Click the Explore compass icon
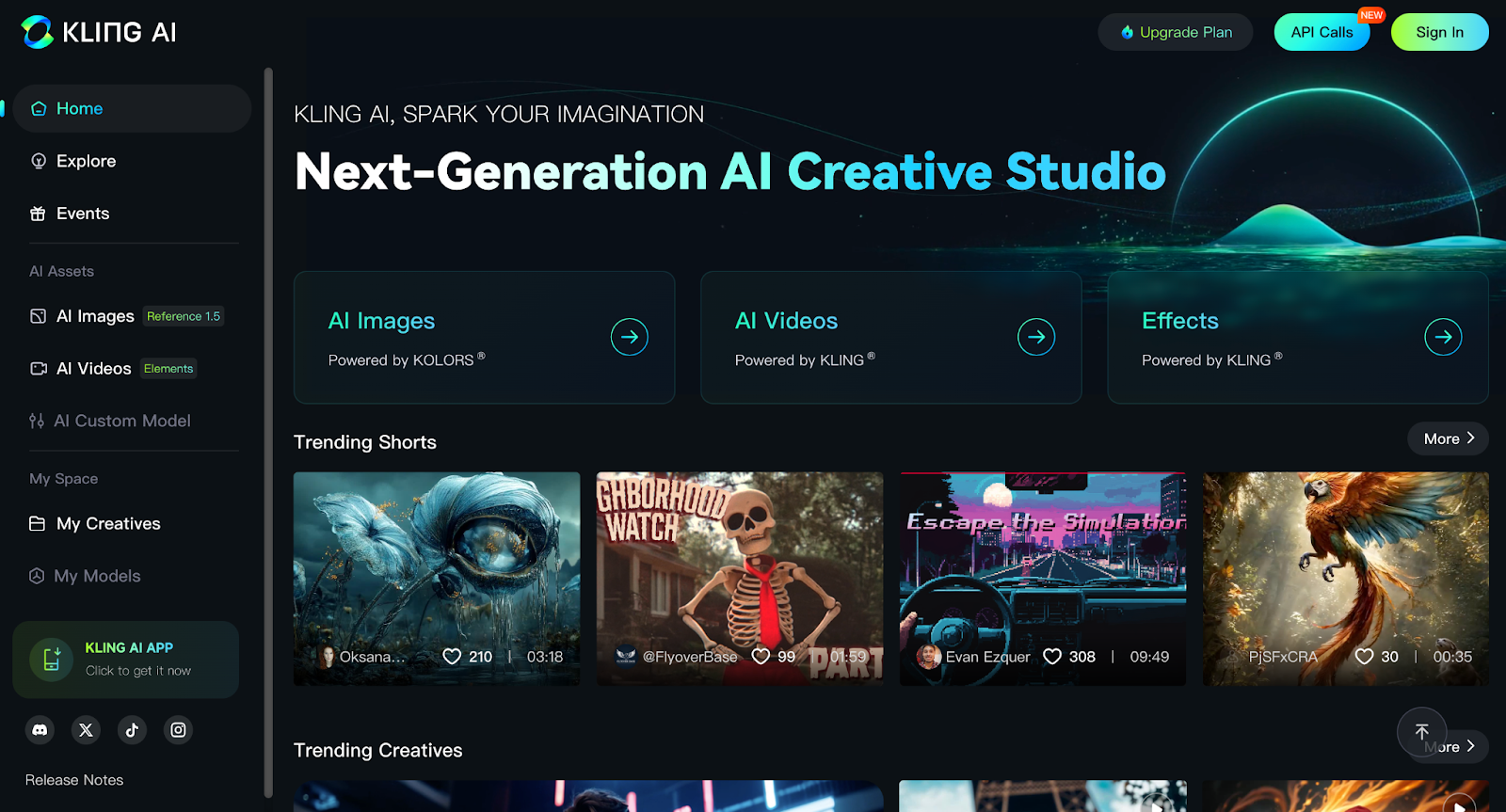This screenshot has height=812, width=1506. pos(39,161)
